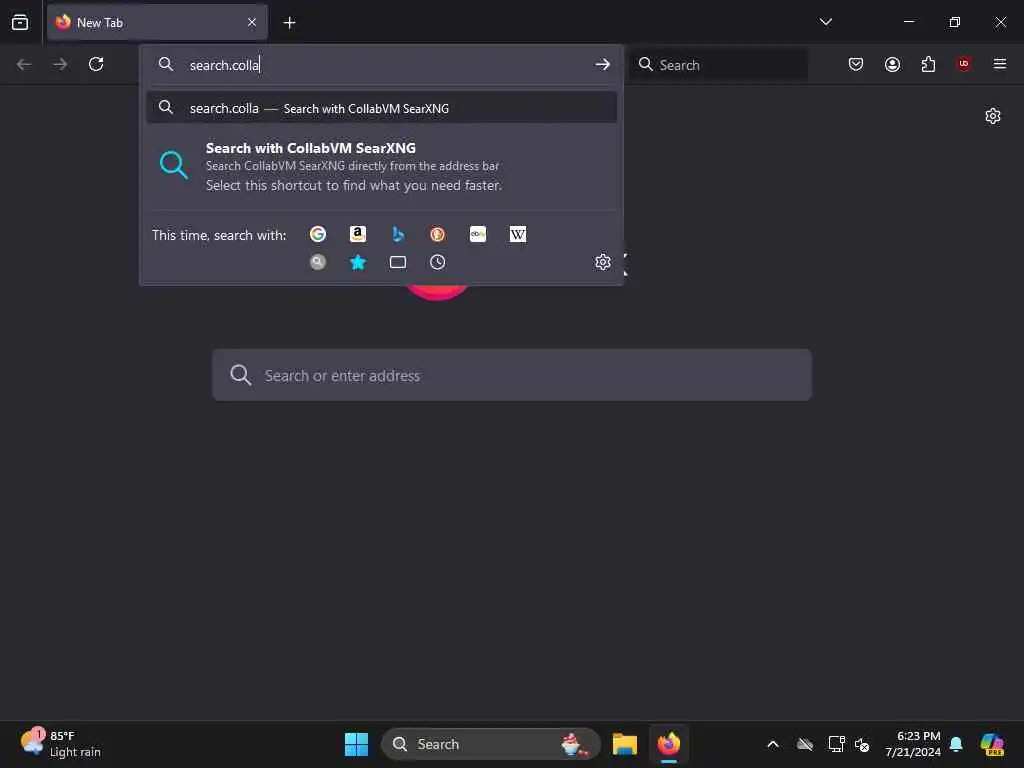Screen dimensions: 1024x768
Task: Show hidden tray icons chevron
Action: pyautogui.click(x=773, y=744)
